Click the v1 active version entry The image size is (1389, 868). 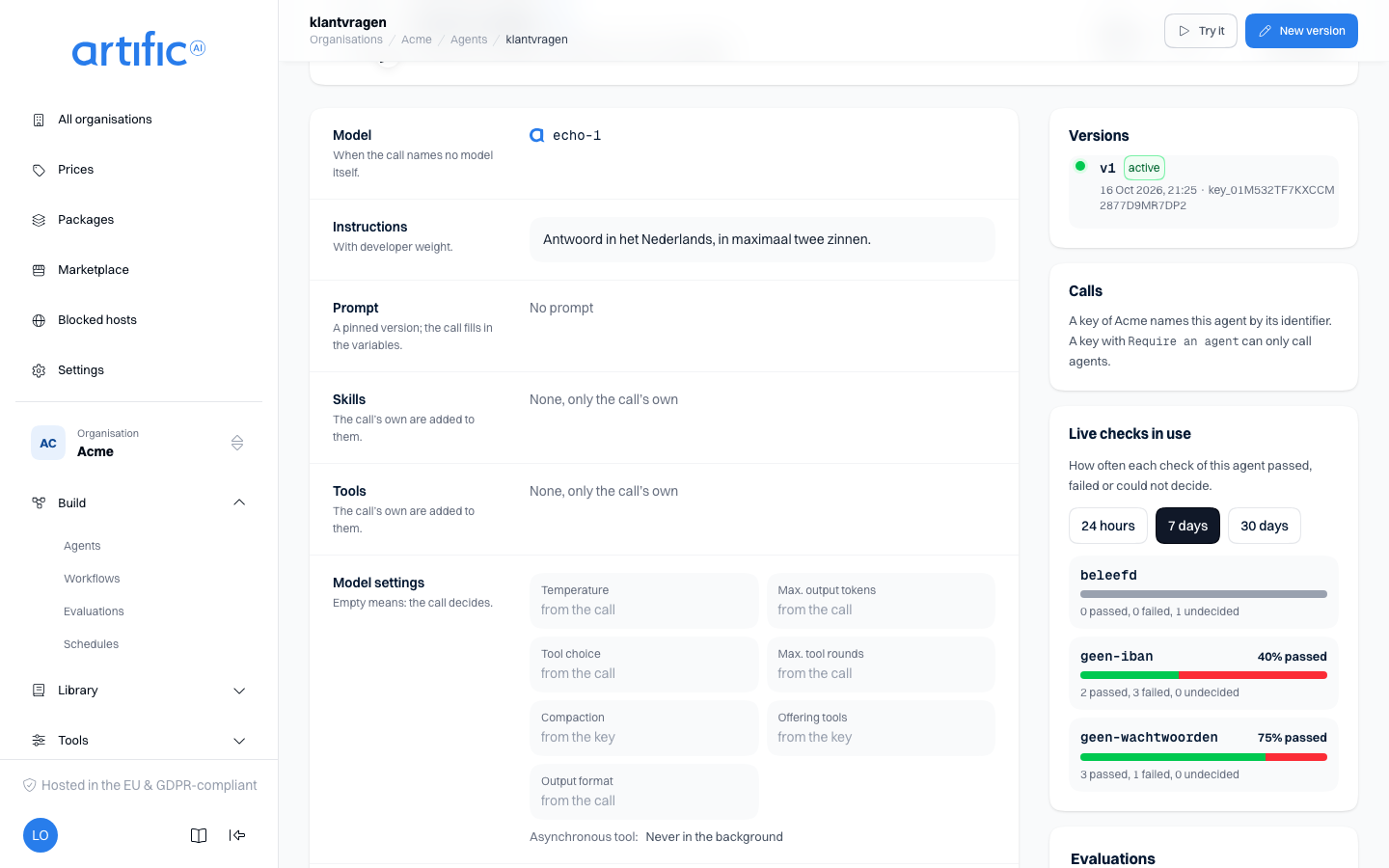(x=1204, y=191)
